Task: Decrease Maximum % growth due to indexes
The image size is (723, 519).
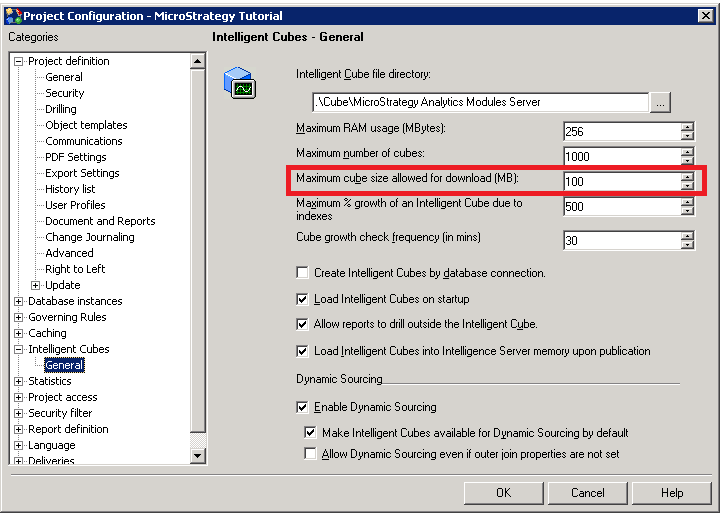Action: coord(687,211)
